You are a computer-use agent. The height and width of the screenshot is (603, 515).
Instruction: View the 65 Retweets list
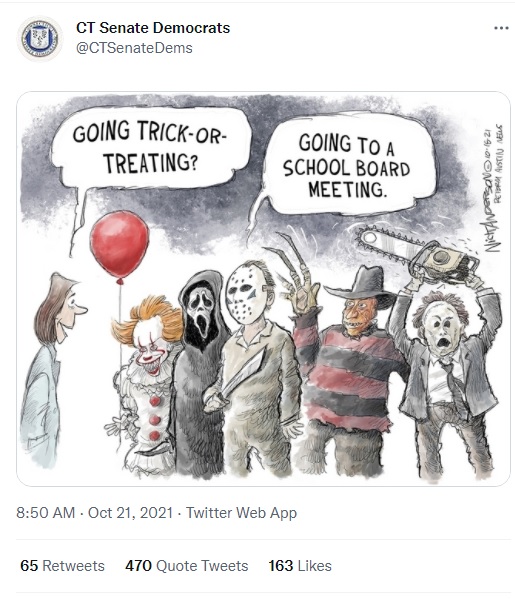click(x=62, y=566)
